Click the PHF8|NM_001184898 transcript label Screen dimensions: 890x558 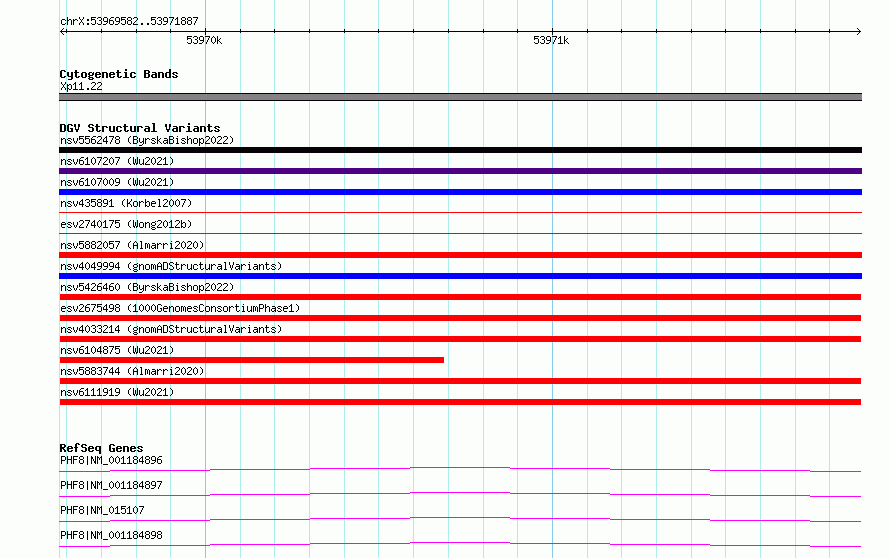point(111,535)
